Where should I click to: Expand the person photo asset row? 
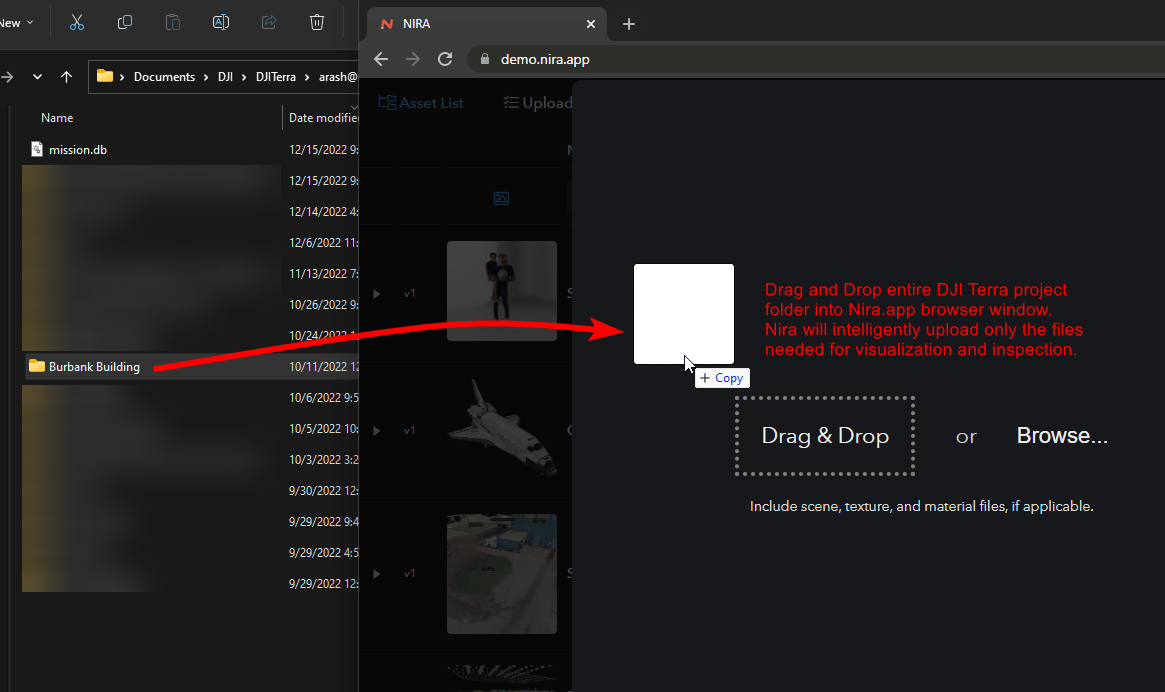pos(377,294)
